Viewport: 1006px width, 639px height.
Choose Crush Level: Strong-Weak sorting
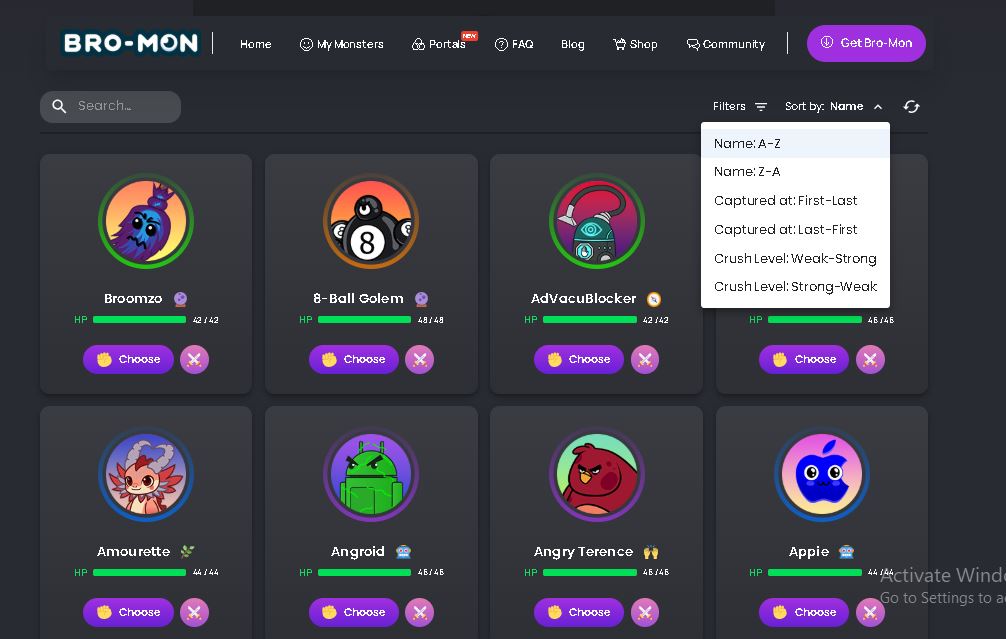click(x=795, y=287)
